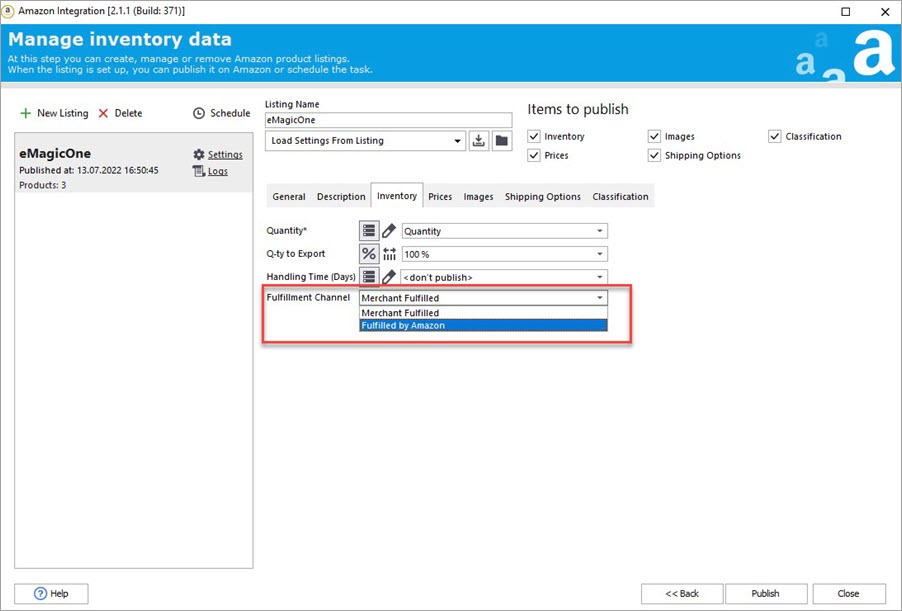Viewport: 902px width, 611px height.
Task: Click the Help button
Action: [x=51, y=593]
